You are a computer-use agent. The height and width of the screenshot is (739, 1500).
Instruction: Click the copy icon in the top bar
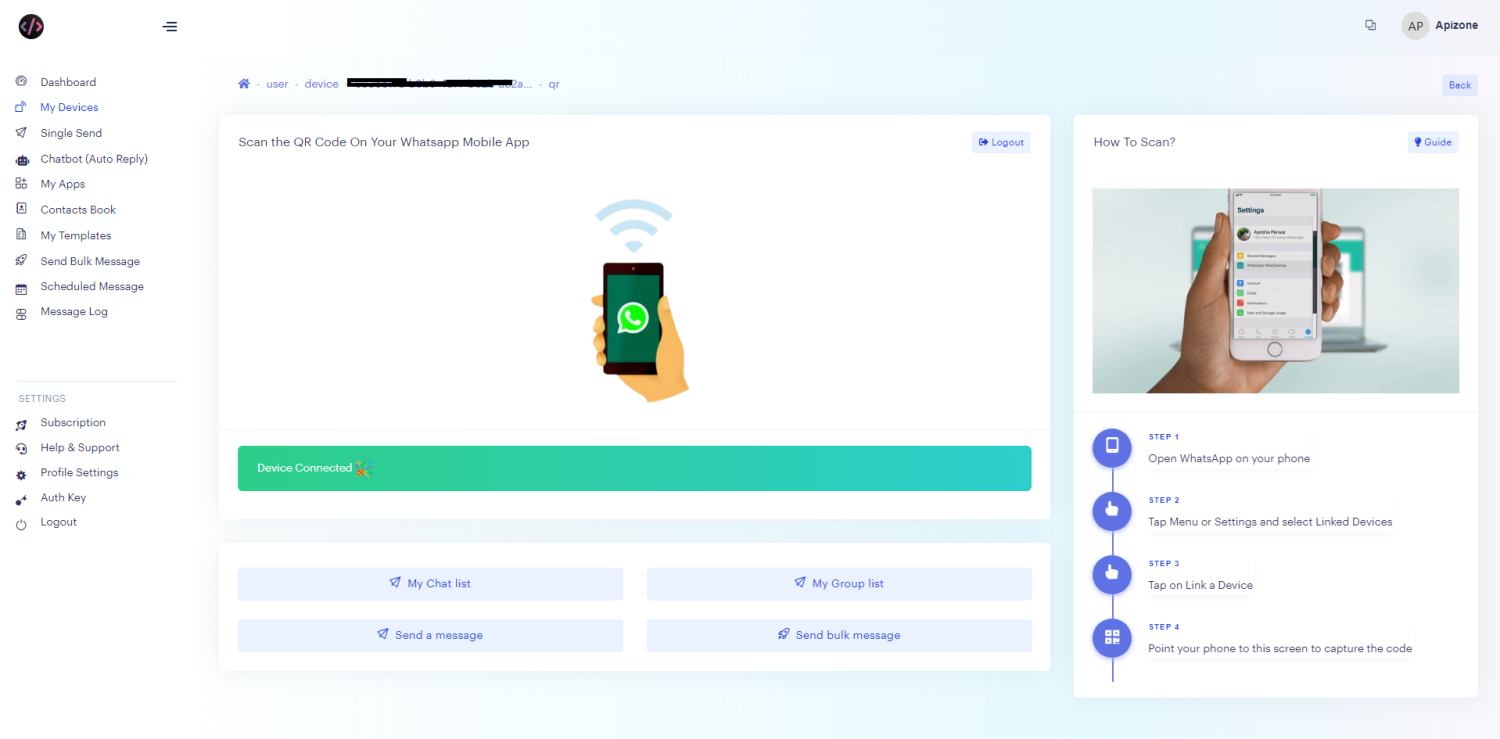[x=1370, y=25]
